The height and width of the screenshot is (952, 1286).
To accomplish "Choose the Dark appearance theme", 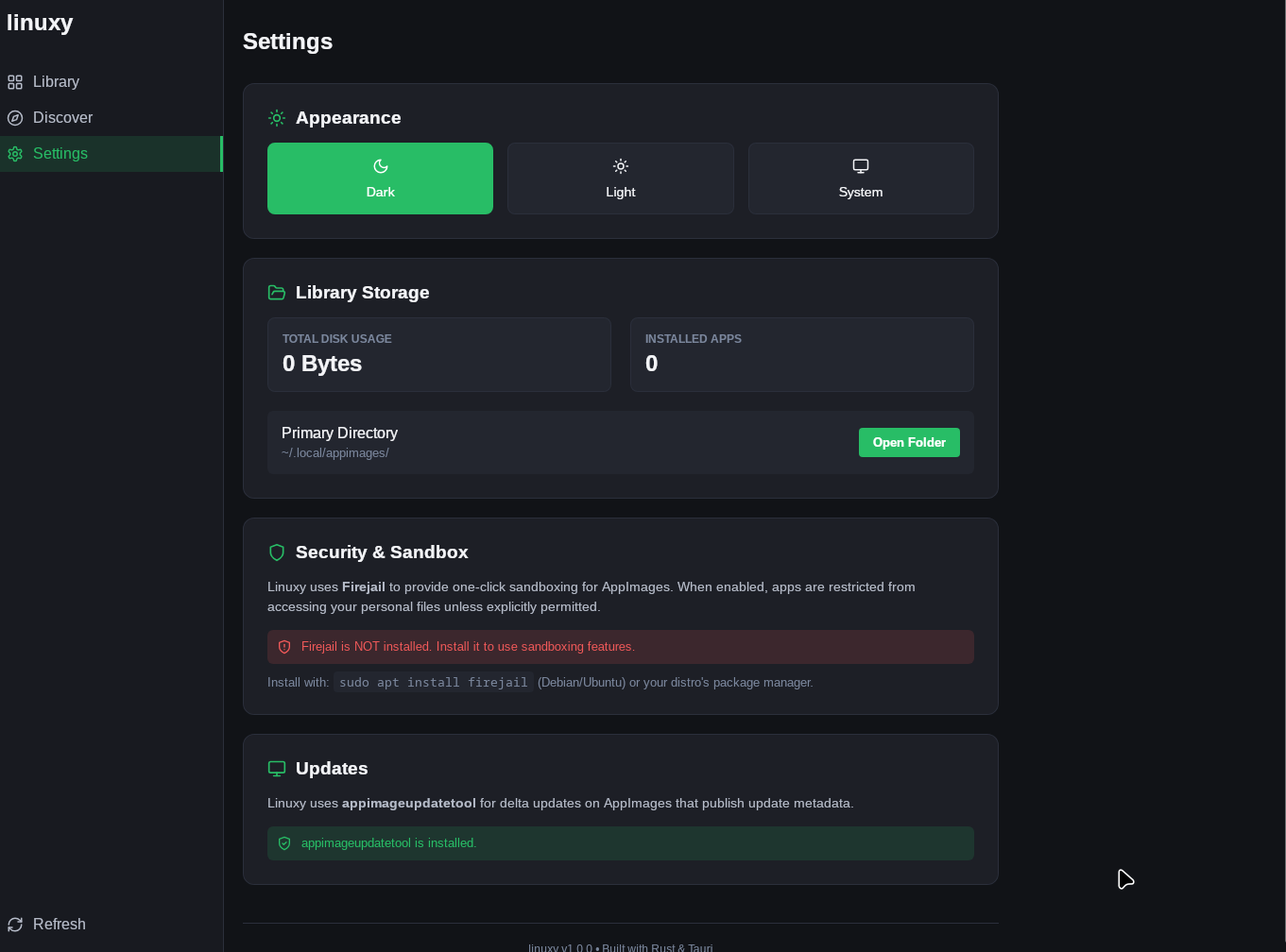I will tap(380, 178).
